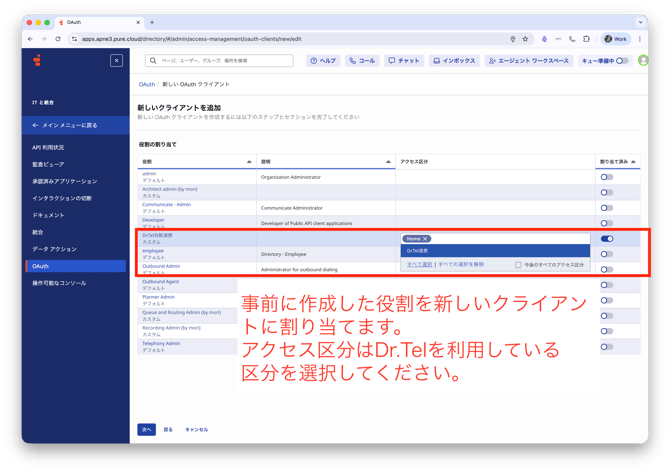670x472 pixels.
Task: Open the チャット chat button
Action: pos(404,61)
